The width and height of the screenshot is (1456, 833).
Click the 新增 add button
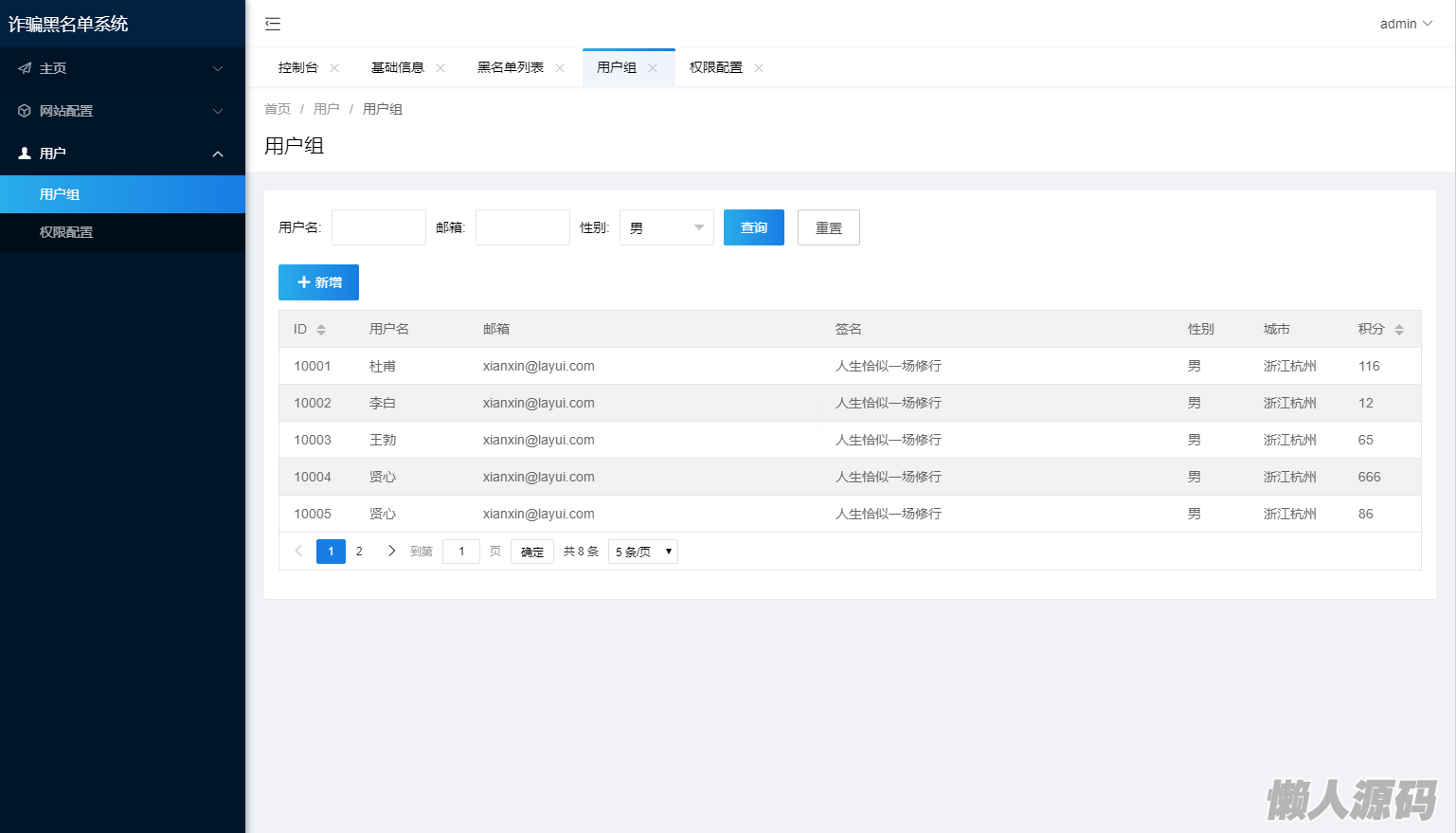point(318,282)
